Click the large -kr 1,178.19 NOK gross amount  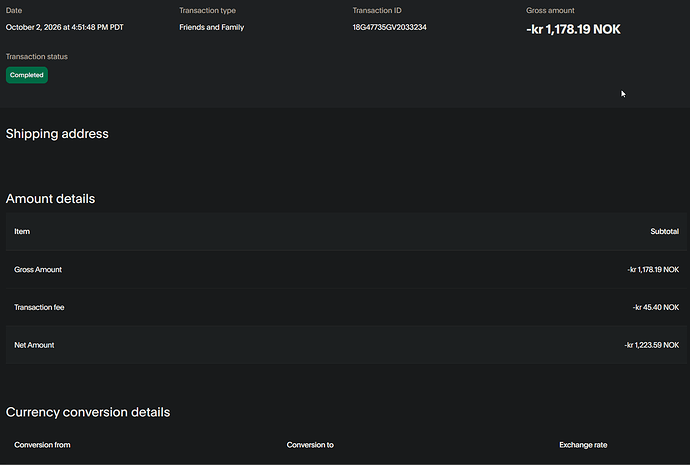pos(573,29)
